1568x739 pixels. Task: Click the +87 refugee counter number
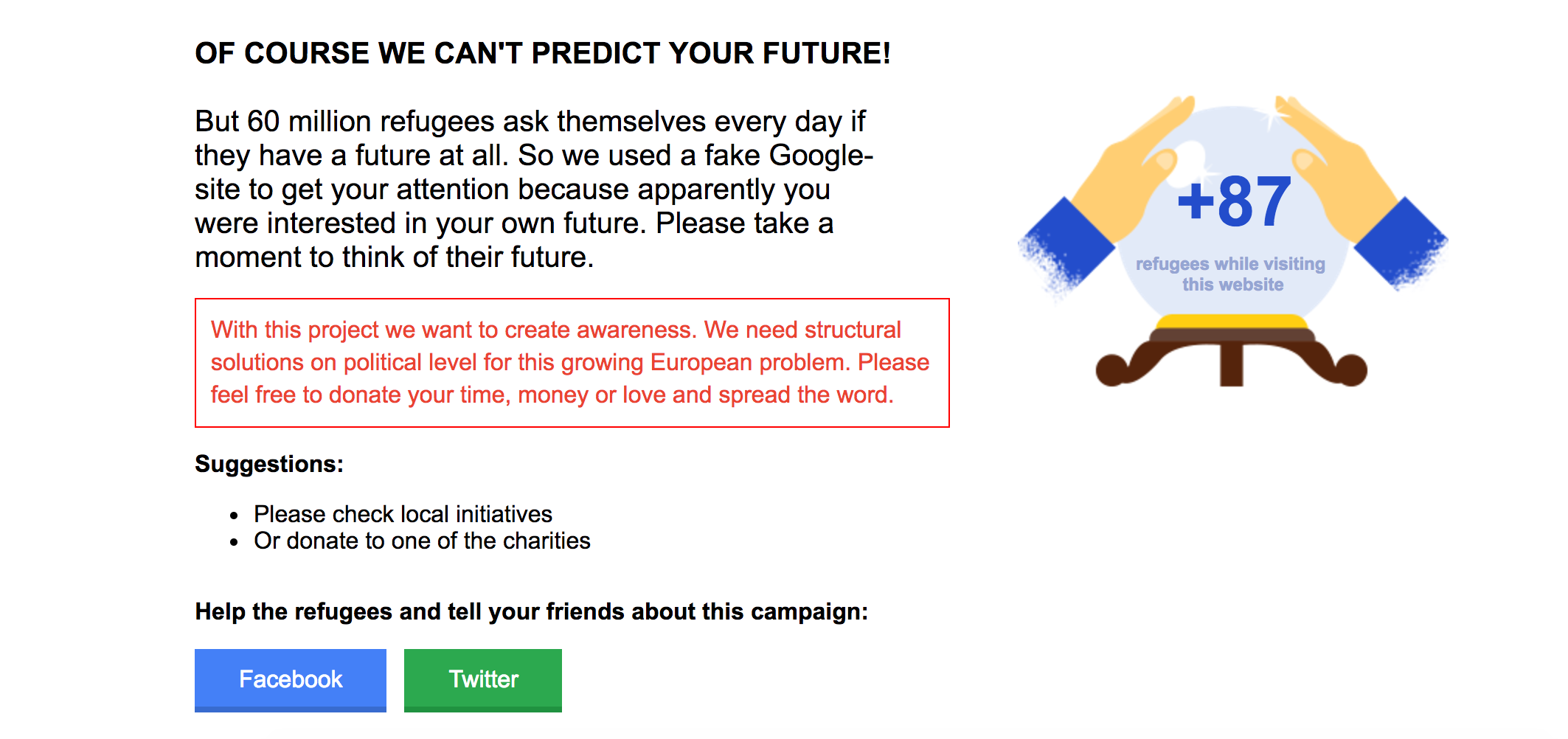[x=1234, y=202]
